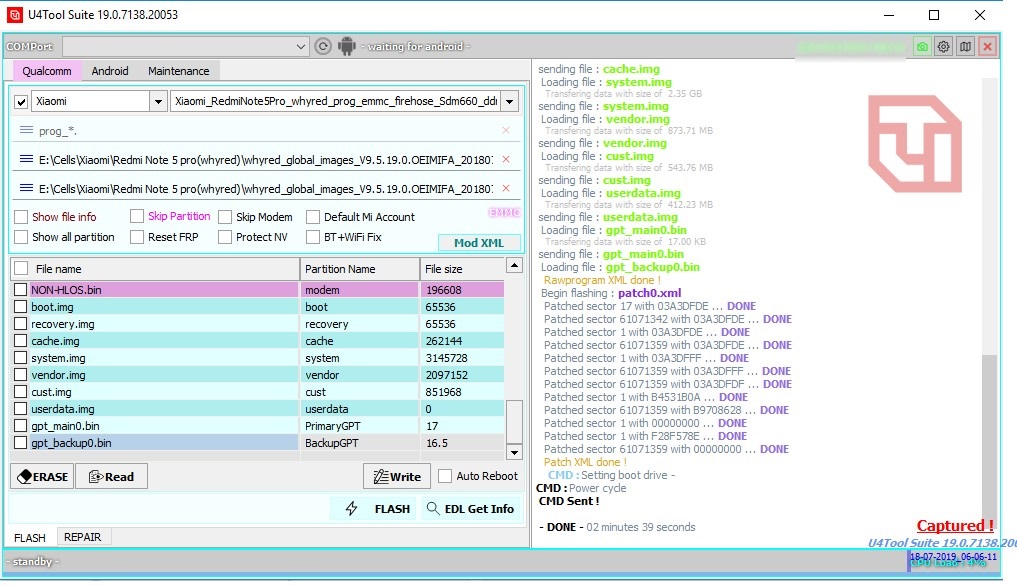
Task: Toggle the Auto Reboot checkbox
Action: tap(445, 476)
